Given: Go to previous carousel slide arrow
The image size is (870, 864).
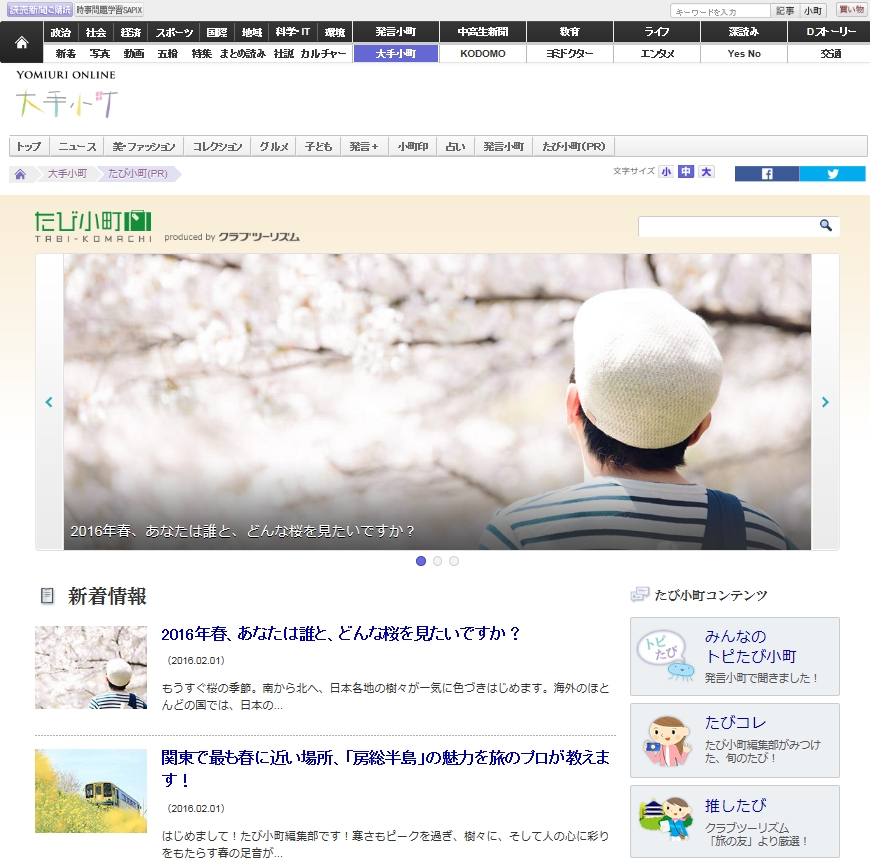Looking at the screenshot, I should 49,402.
